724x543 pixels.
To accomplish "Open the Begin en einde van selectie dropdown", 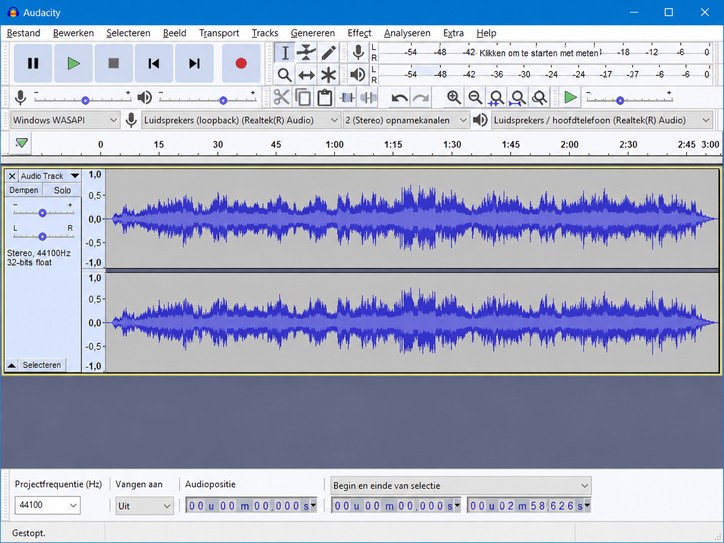I will (461, 486).
